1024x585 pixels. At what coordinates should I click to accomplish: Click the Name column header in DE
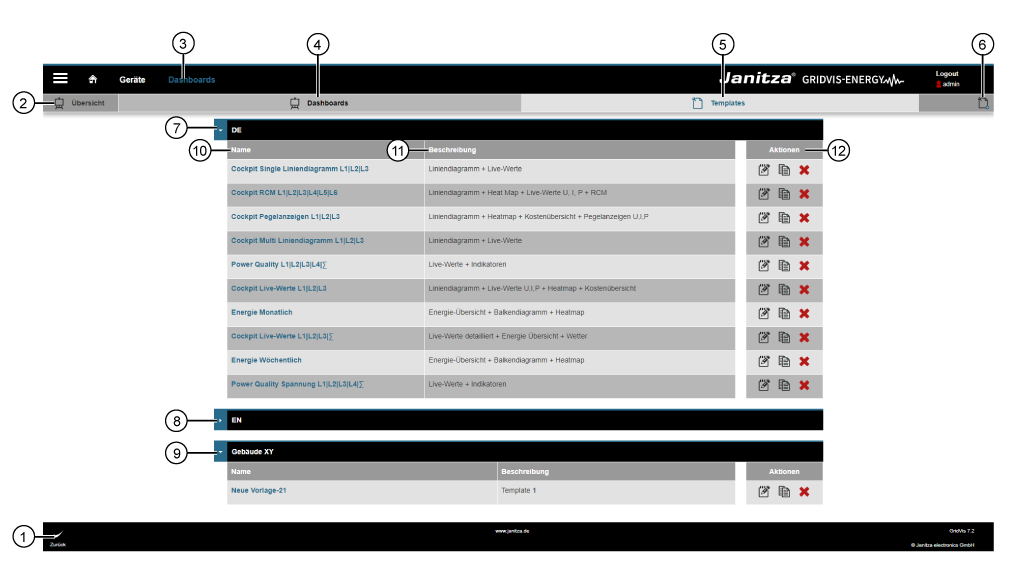pyautogui.click(x=241, y=150)
